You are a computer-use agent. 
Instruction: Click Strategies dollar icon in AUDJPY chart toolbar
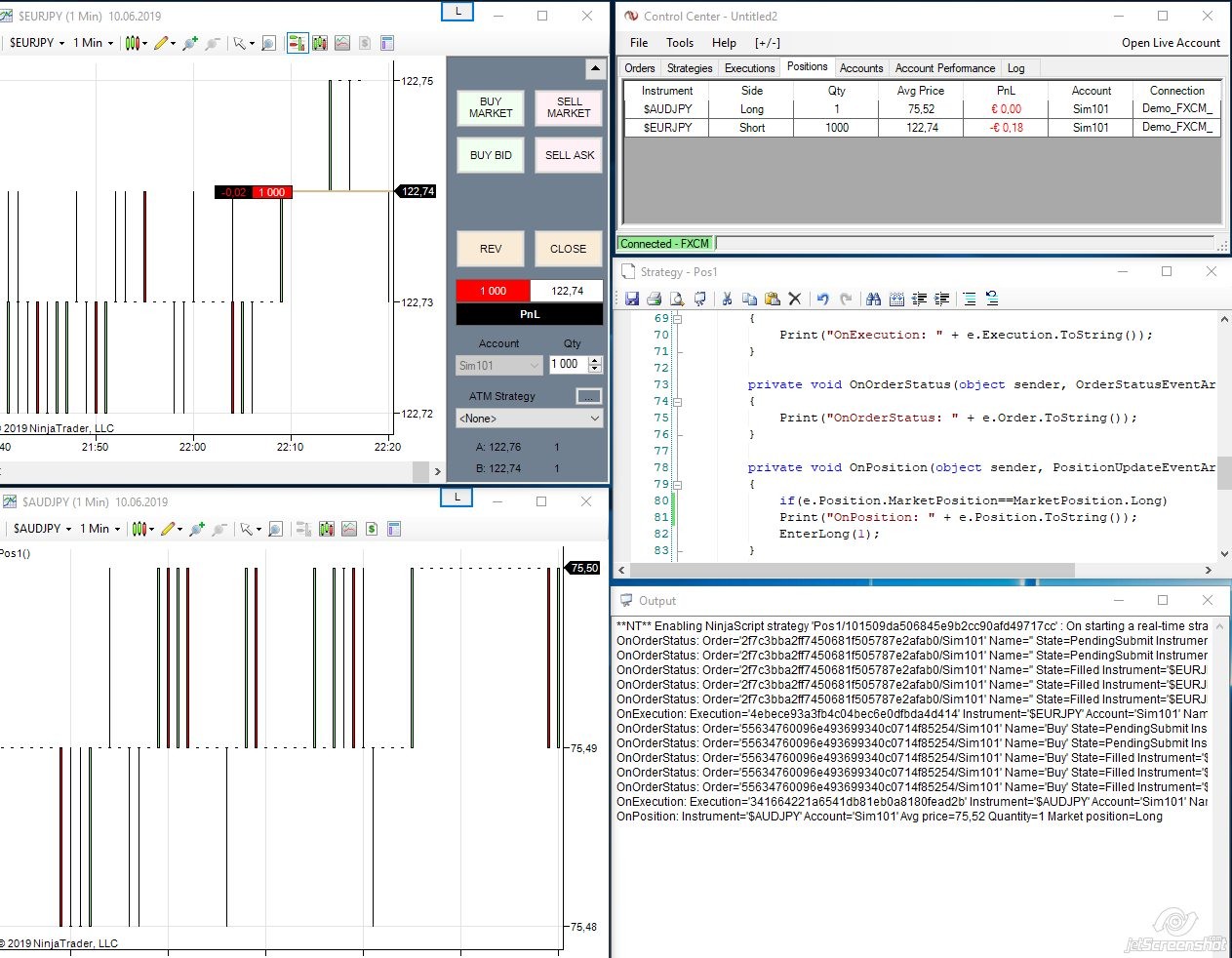point(372,529)
